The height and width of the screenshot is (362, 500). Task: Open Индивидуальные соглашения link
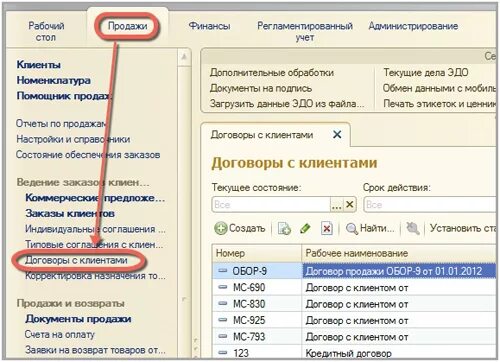point(95,229)
